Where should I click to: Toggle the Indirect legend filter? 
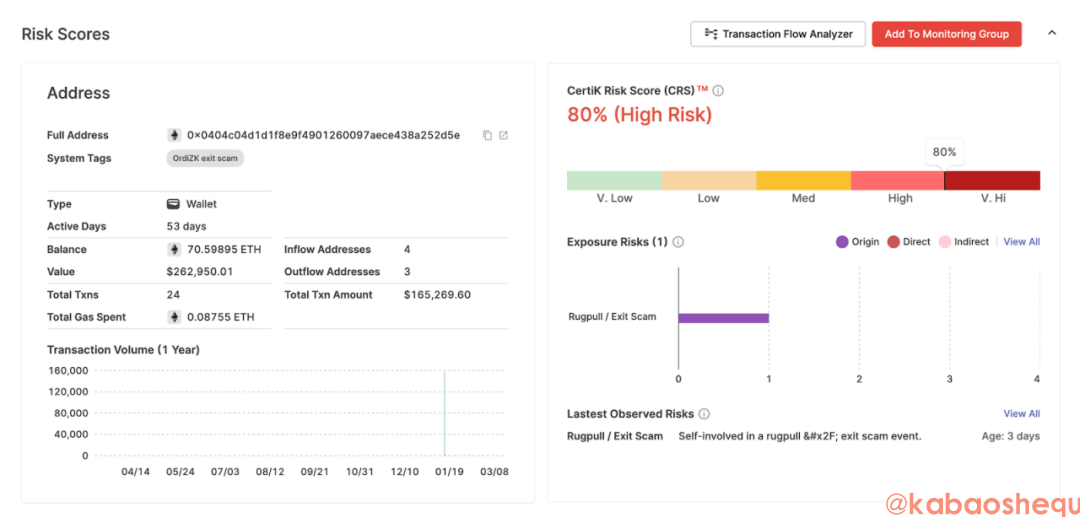[x=963, y=242]
